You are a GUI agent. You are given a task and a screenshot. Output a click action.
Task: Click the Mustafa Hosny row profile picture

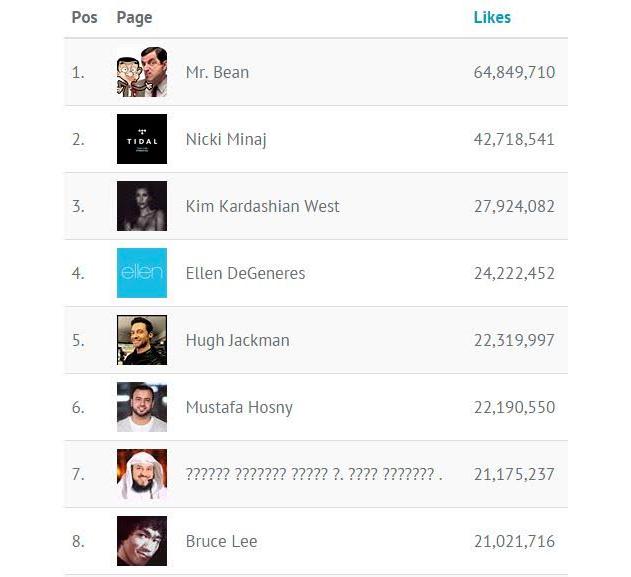coord(141,407)
